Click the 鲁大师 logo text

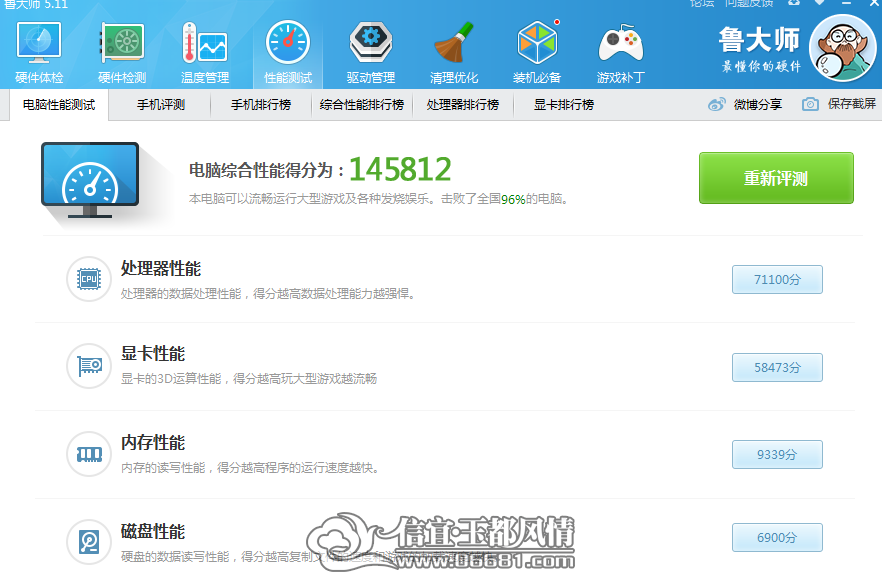[x=759, y=40]
